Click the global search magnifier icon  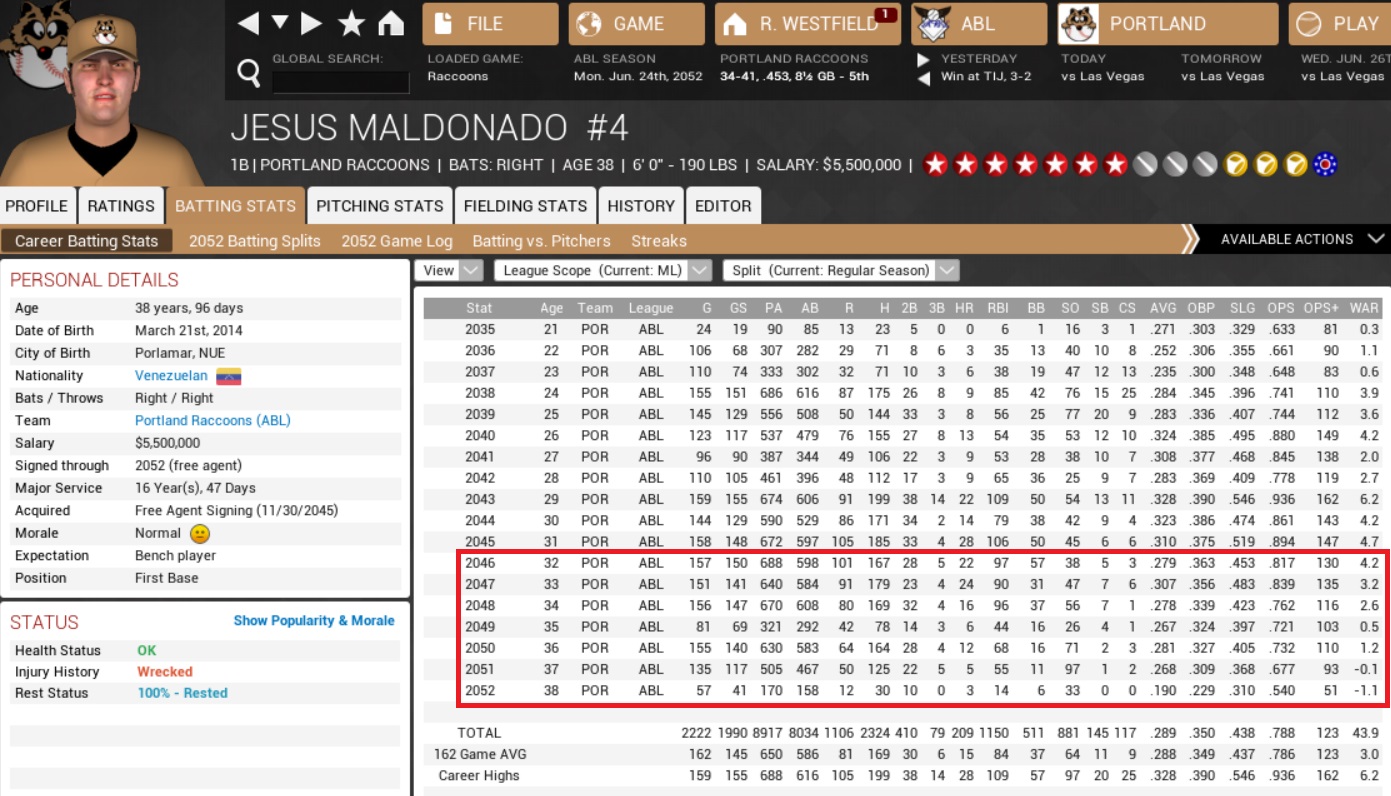pyautogui.click(x=248, y=72)
